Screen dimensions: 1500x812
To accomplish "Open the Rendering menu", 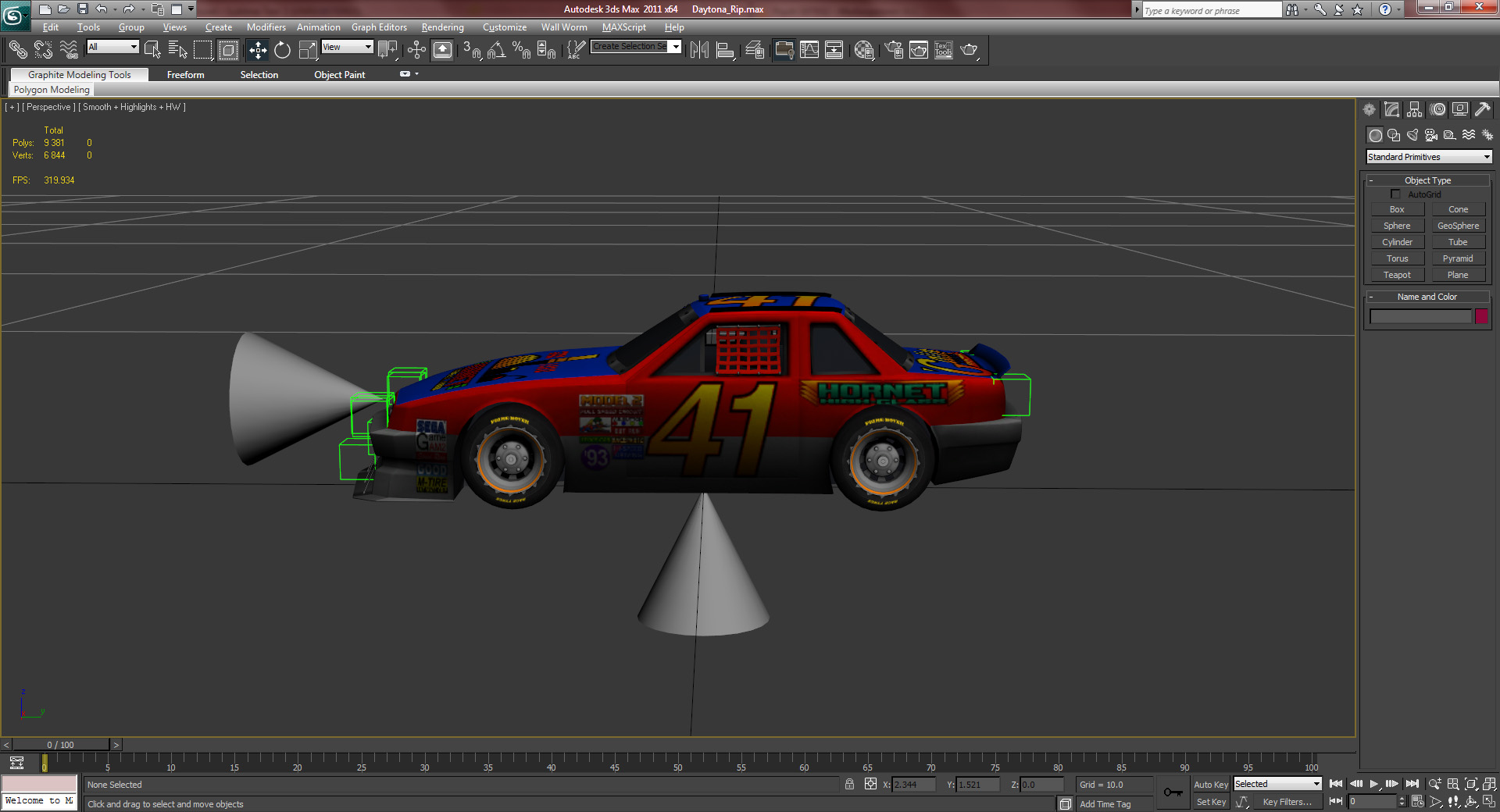I will tap(443, 27).
